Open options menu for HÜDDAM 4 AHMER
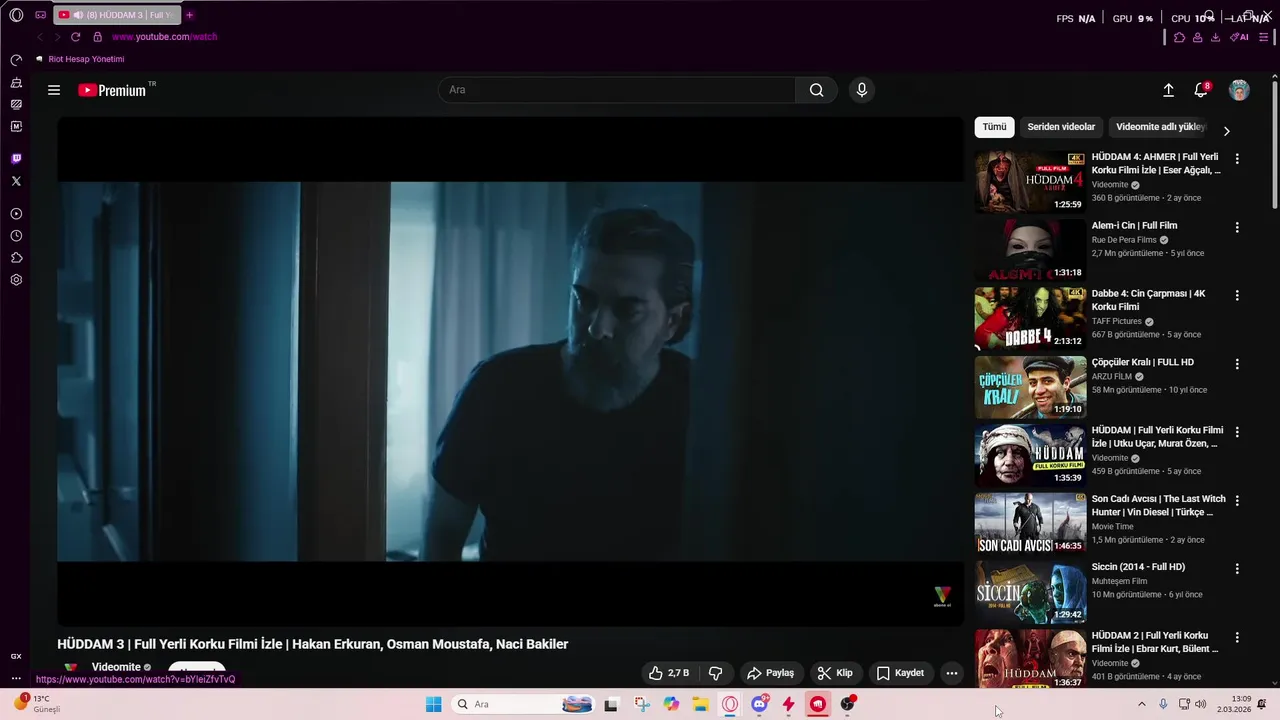 click(1237, 159)
